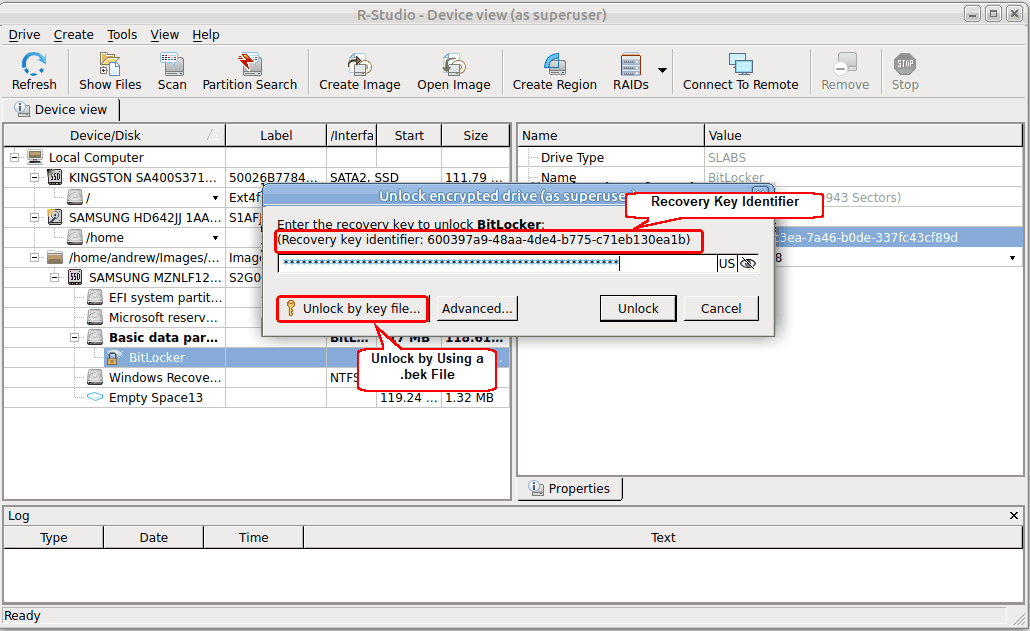Collapse the Local Computer tree node
Viewport: 1030px width, 631px height.
click(14, 158)
